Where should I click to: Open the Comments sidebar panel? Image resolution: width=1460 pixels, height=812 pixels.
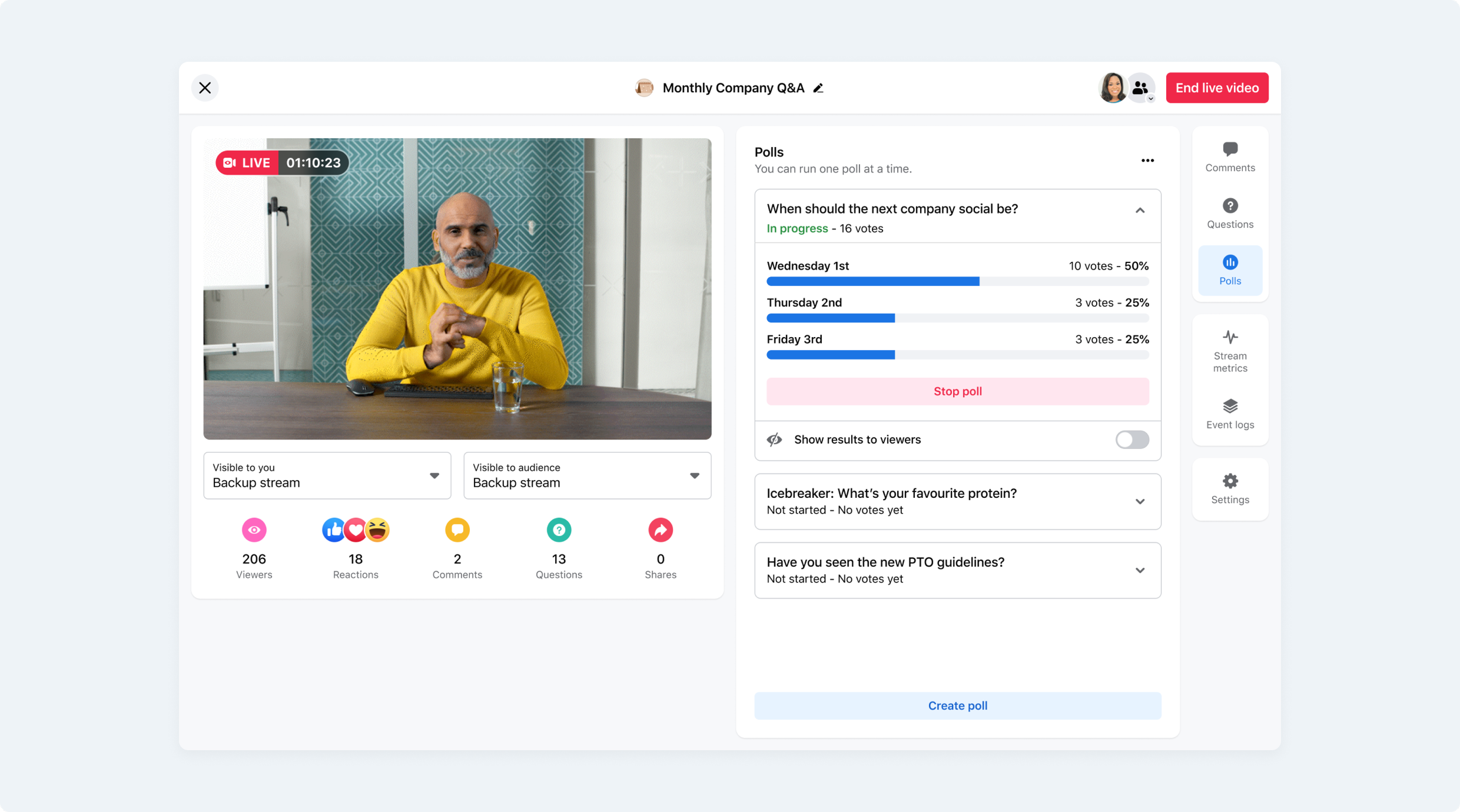pos(1230,157)
